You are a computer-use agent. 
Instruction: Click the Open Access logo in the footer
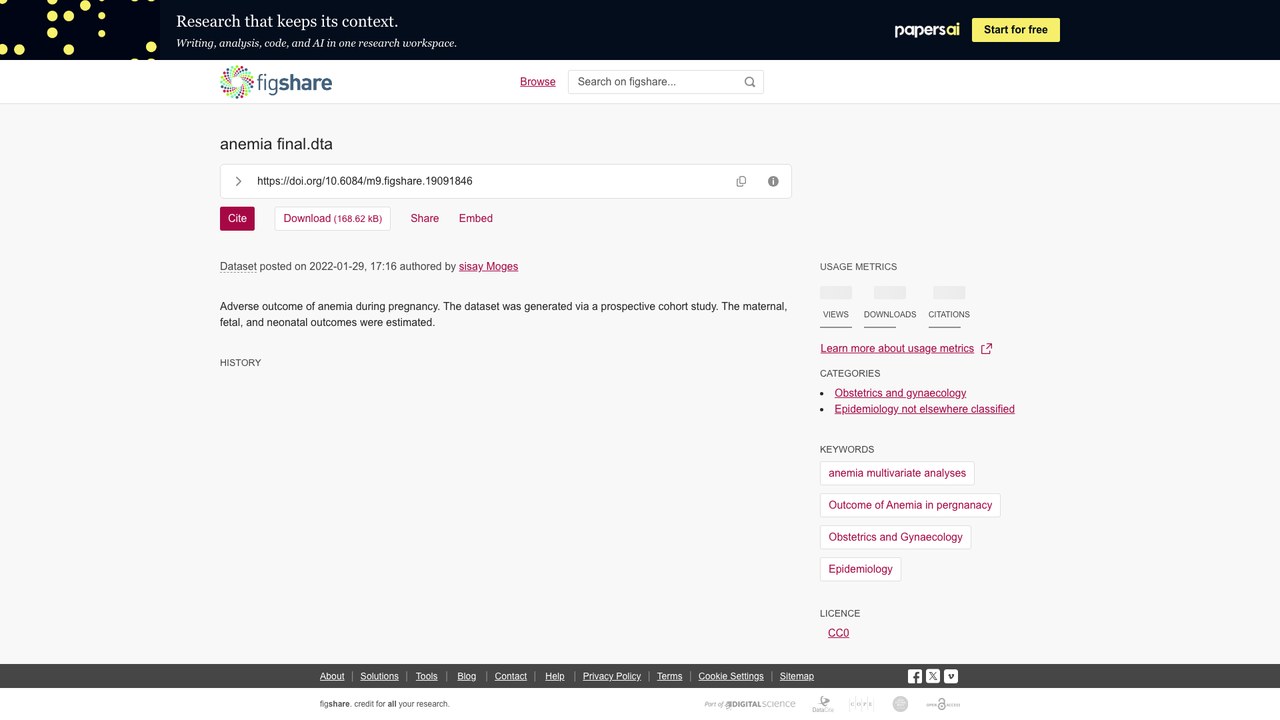click(x=943, y=704)
